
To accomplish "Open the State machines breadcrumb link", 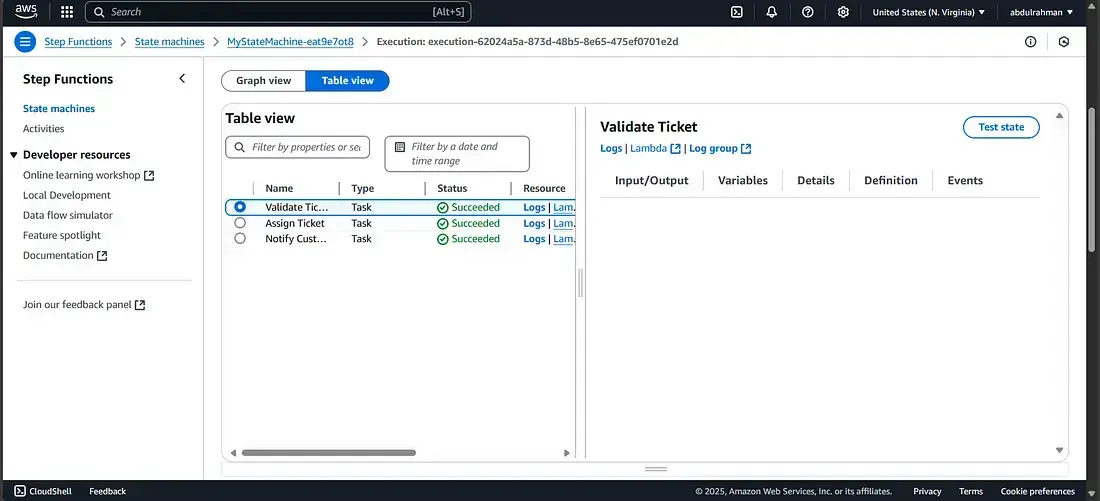I will click(169, 41).
